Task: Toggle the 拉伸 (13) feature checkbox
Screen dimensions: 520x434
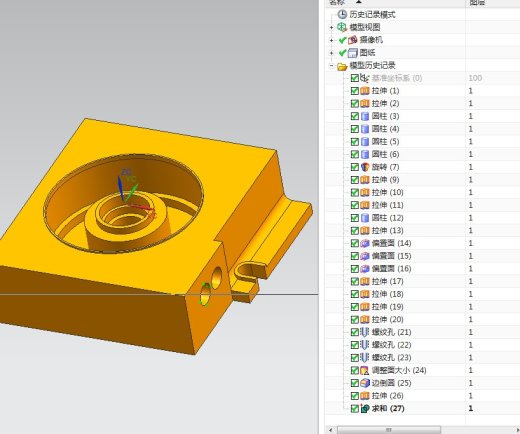Action: (x=355, y=231)
